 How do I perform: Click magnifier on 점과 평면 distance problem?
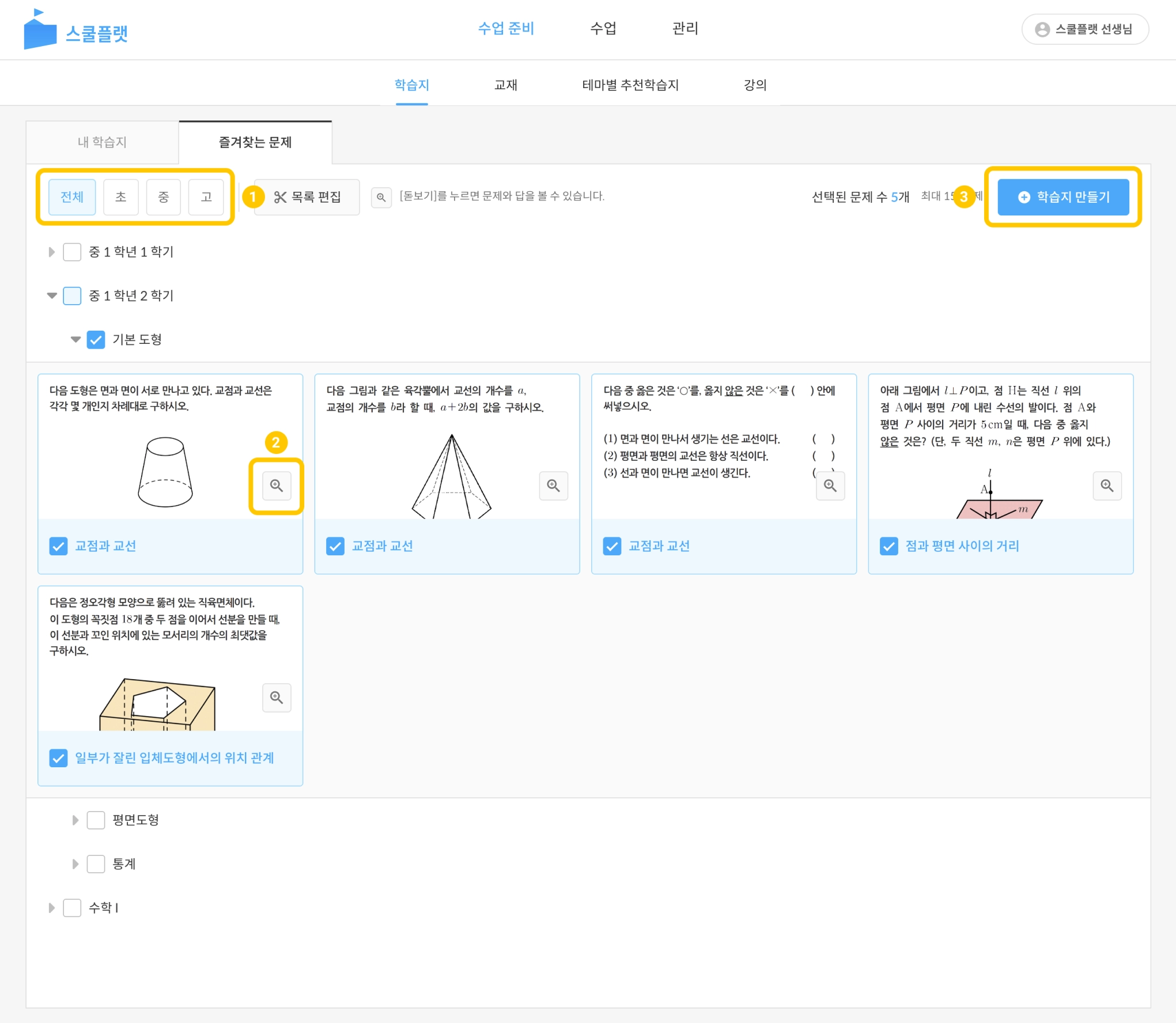click(1106, 486)
